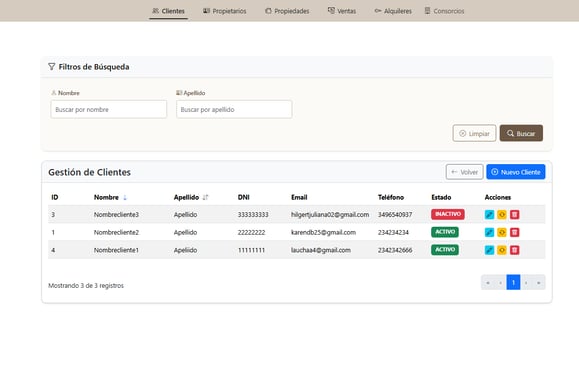
Task: Delete client Nombrecliente2 using red trash icon
Action: [x=514, y=232]
